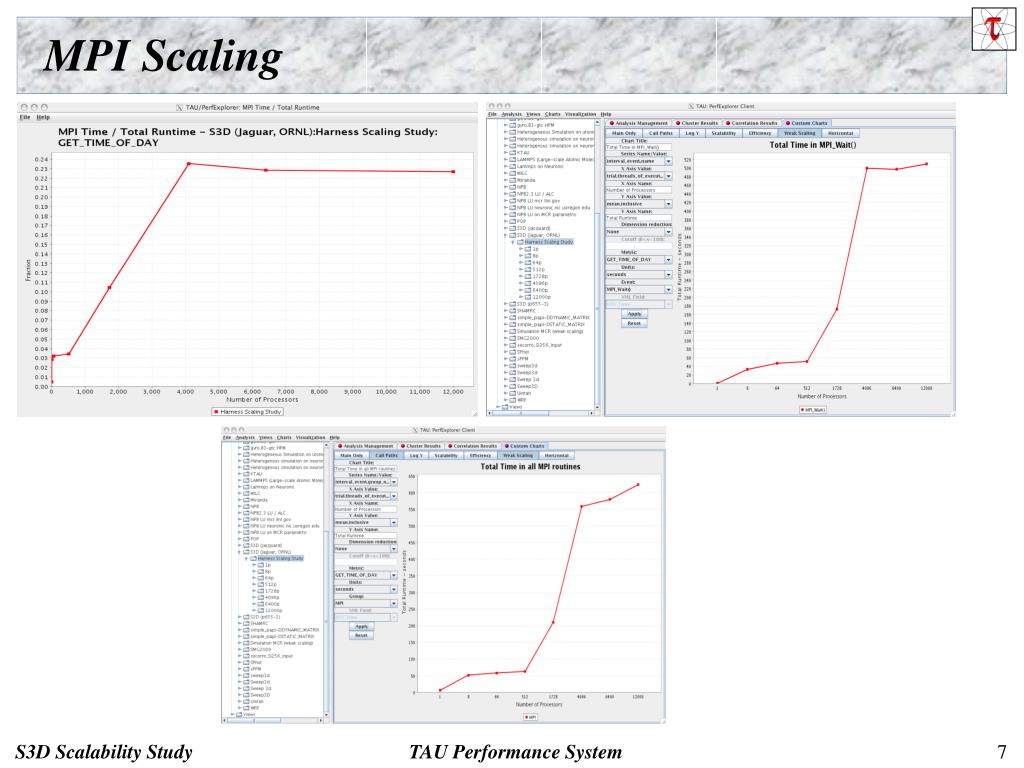Click 8p trial icon in all MPI routines window
This screenshot has height=768, width=1024.
point(261,571)
